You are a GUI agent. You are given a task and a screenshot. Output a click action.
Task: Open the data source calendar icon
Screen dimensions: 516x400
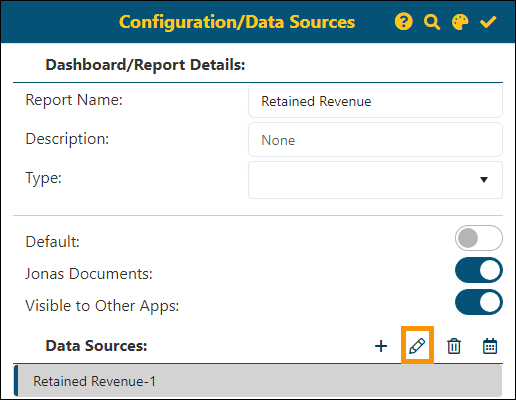pyautogui.click(x=490, y=346)
